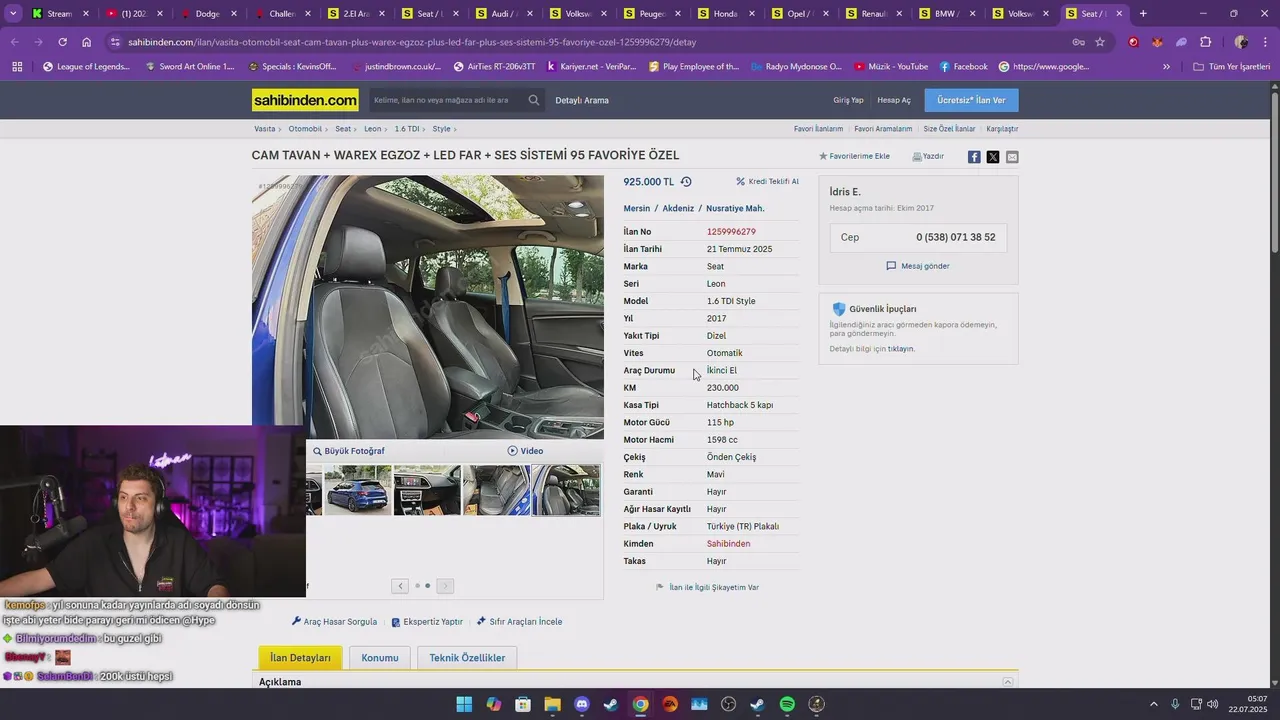Click Mesaj gönder to seller
This screenshot has height=720, width=1280.
tap(918, 266)
